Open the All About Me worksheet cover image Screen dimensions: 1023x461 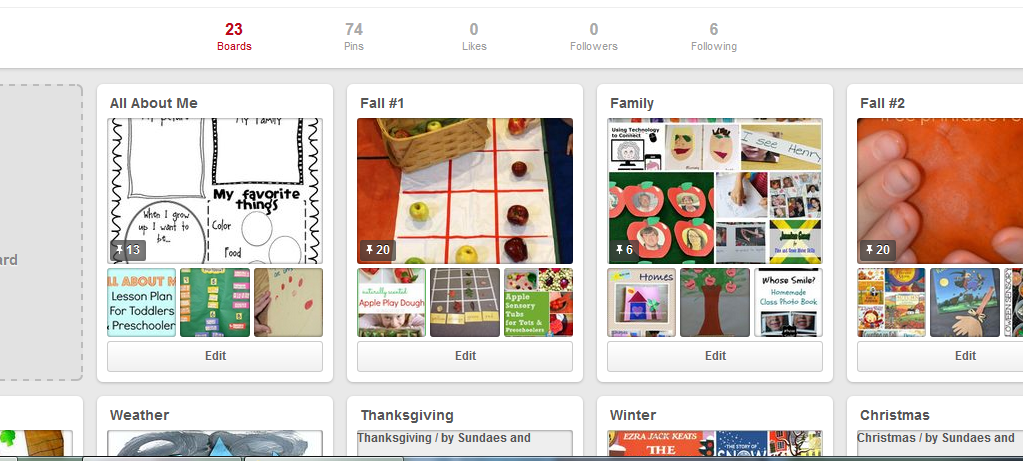click(215, 191)
